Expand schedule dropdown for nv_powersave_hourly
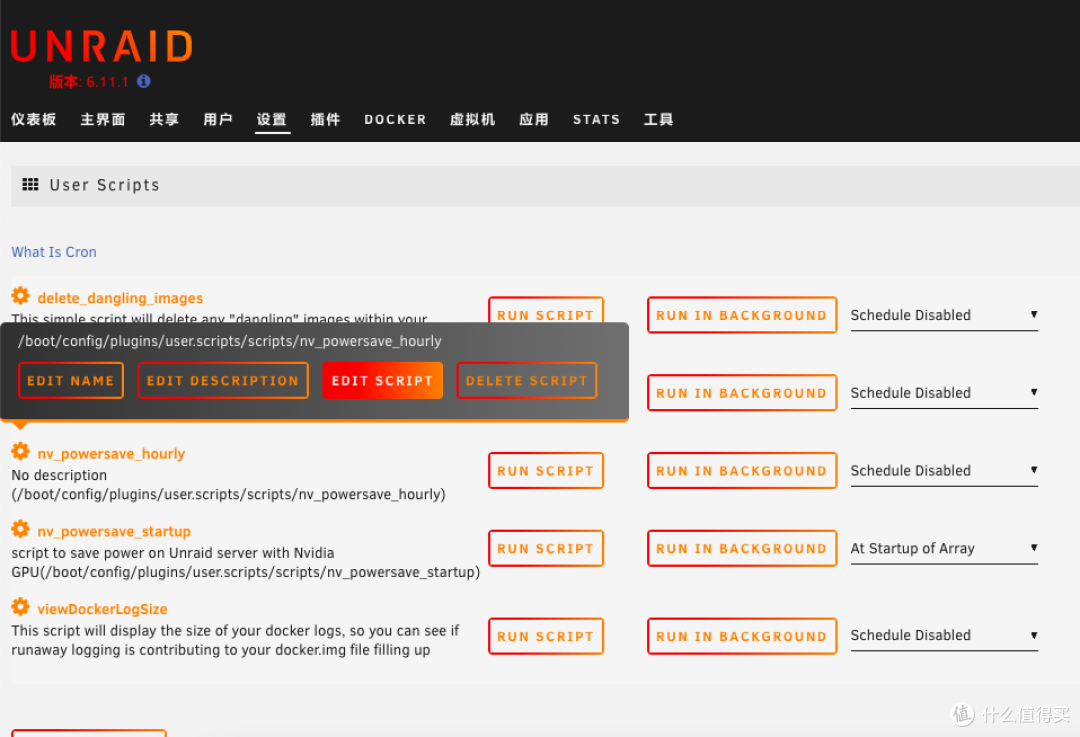The width and height of the screenshot is (1080, 737). [x=943, y=471]
